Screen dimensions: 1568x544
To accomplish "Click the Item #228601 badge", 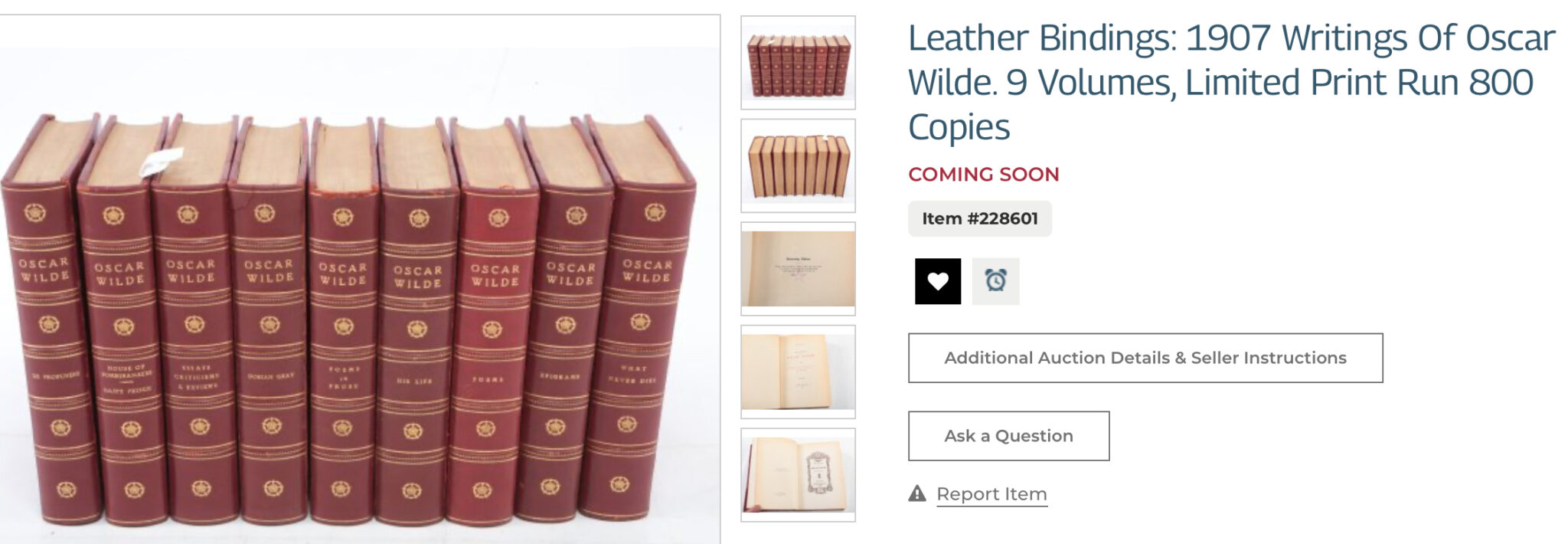I will (x=980, y=218).
